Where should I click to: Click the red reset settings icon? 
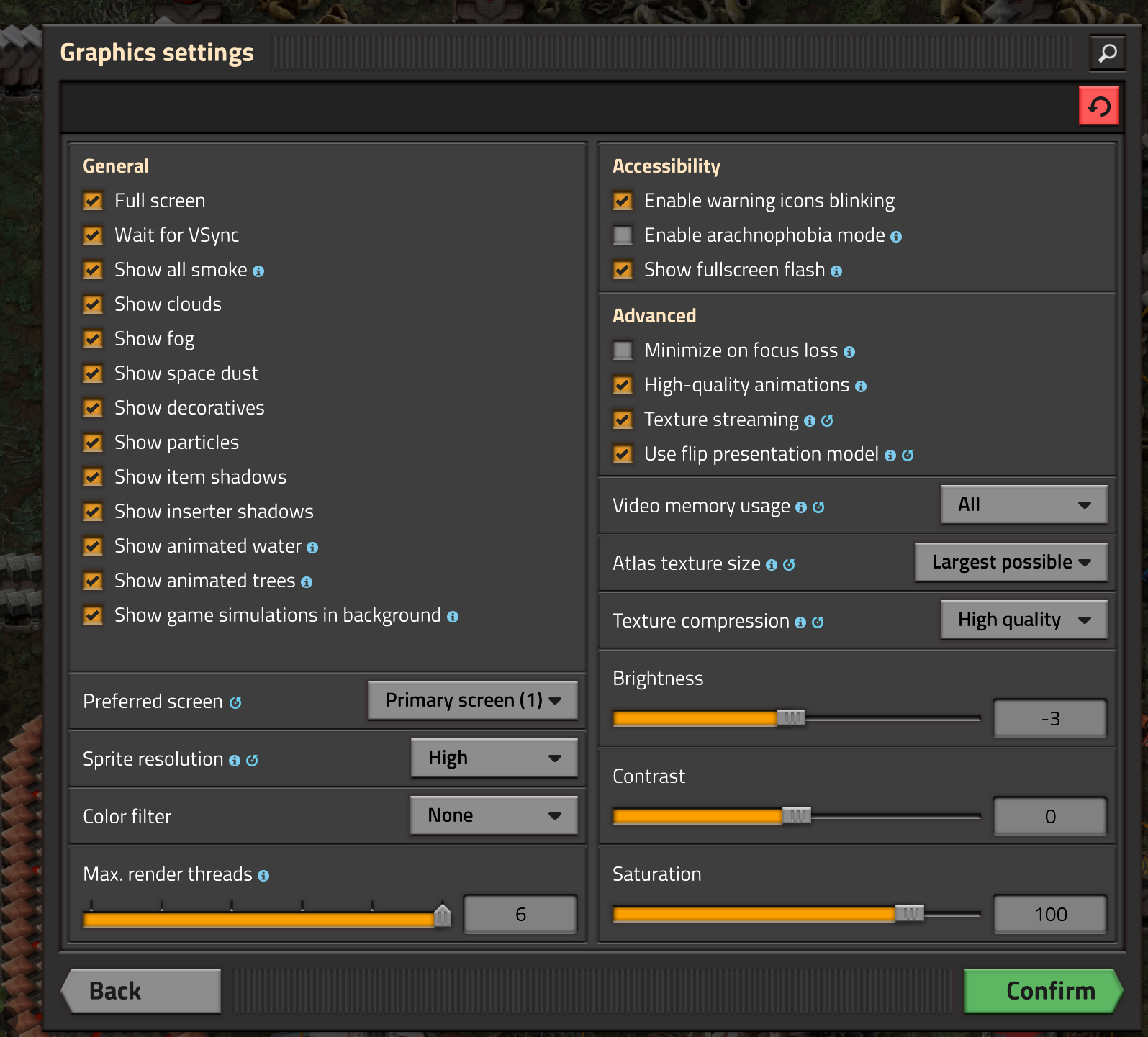[1098, 107]
